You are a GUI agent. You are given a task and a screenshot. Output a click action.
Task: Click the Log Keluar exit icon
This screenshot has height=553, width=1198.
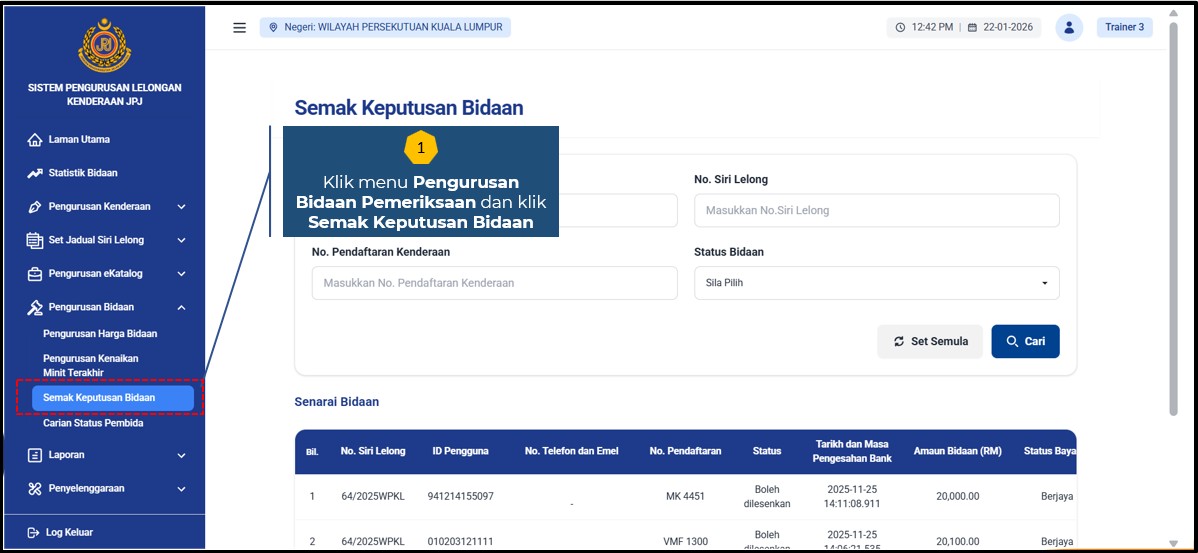click(x=33, y=533)
